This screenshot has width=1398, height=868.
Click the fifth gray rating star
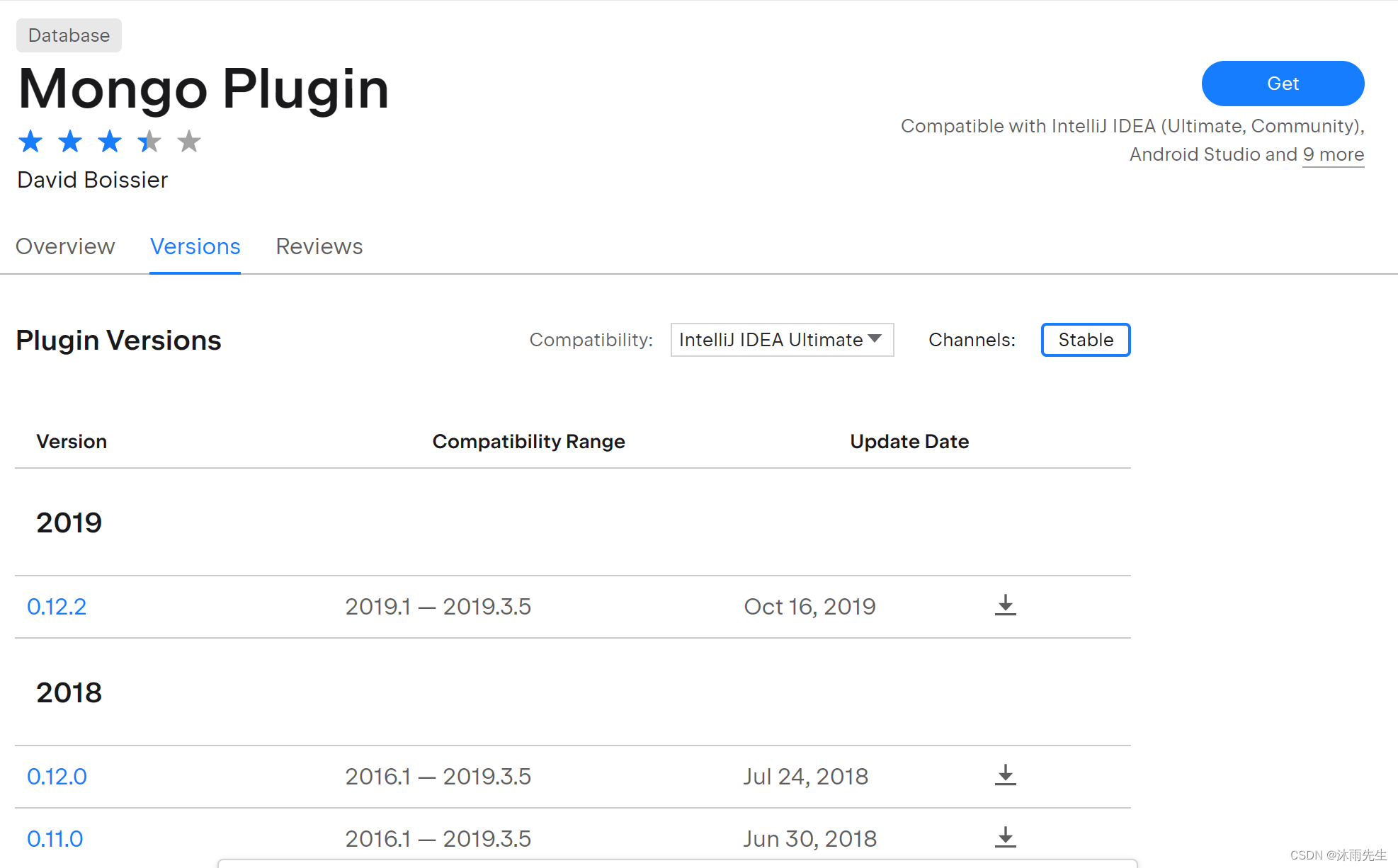click(x=189, y=142)
